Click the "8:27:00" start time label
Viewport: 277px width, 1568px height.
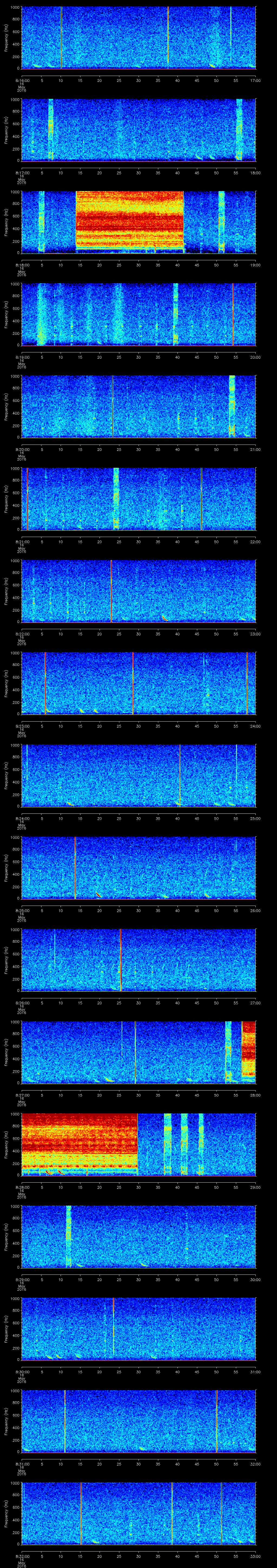coord(22,1095)
